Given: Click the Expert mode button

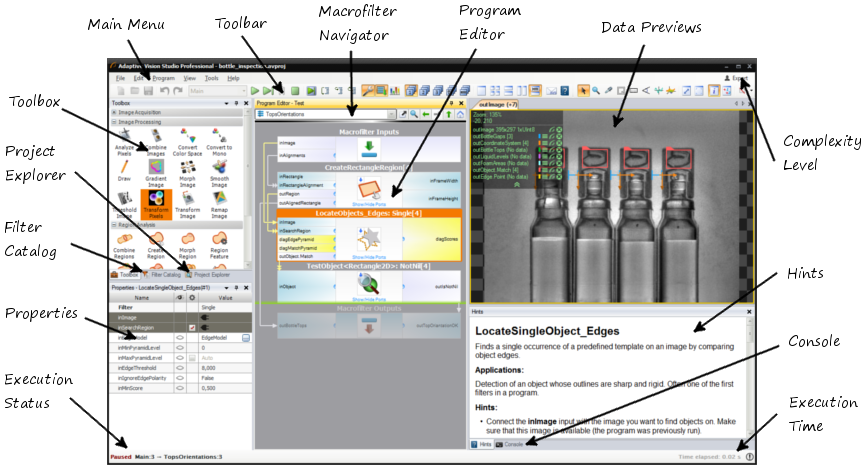Looking at the screenshot, I should point(736,78).
